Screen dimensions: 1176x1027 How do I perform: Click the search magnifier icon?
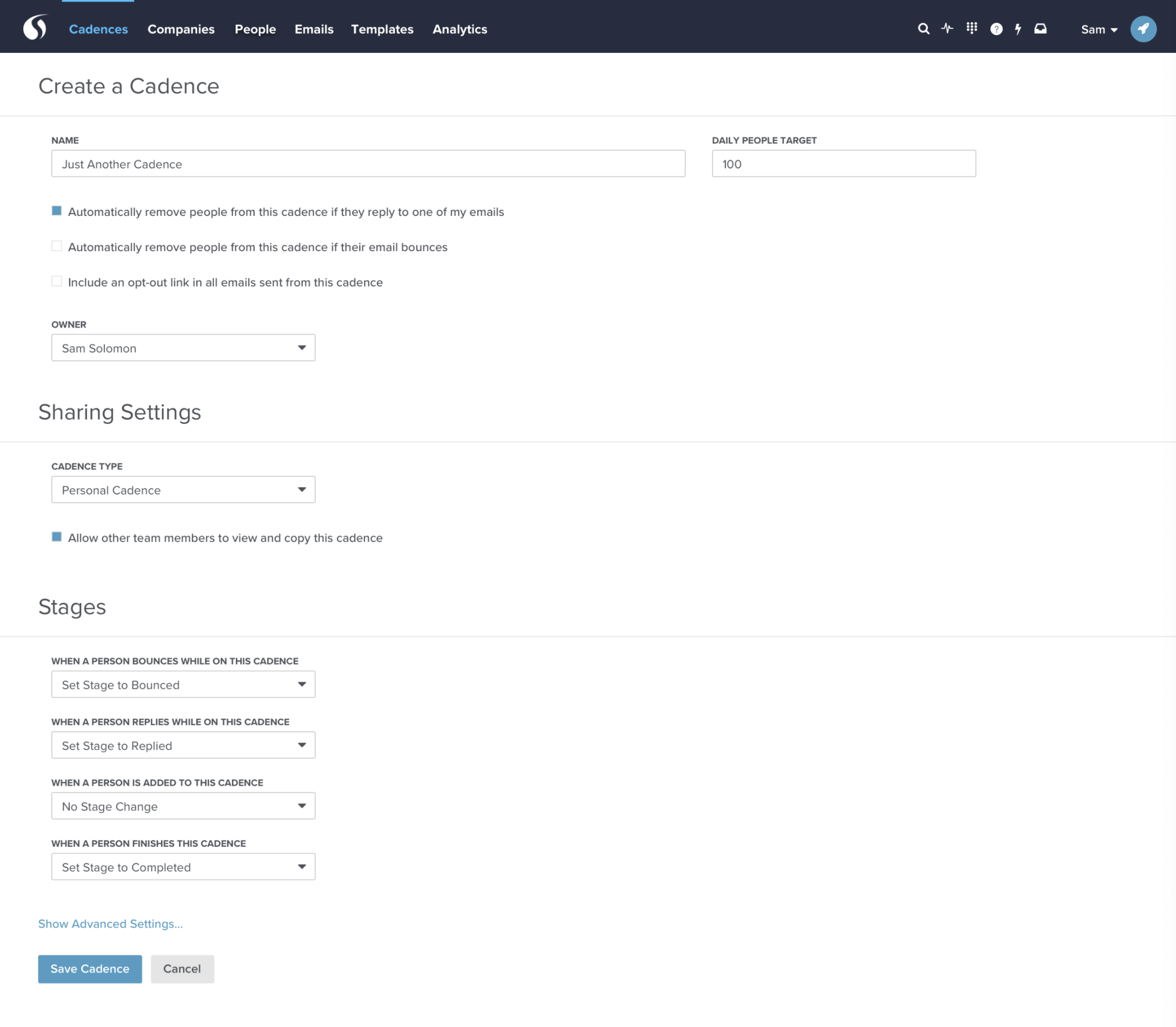point(923,29)
